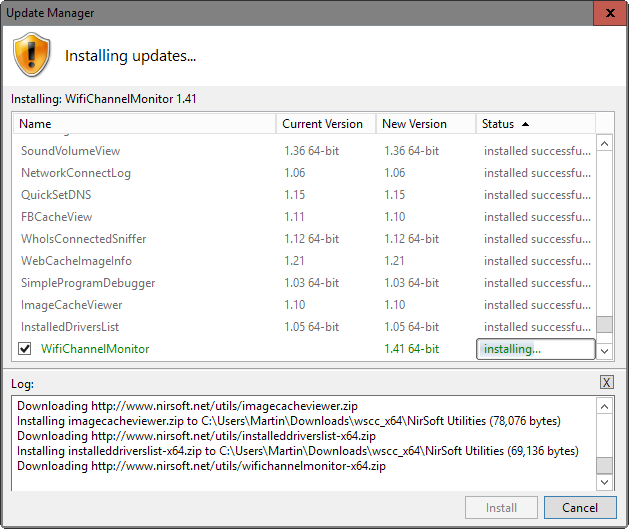
Task: Click SimpleProgramDebugger's current version 1.03 64-bit
Action: [312, 283]
